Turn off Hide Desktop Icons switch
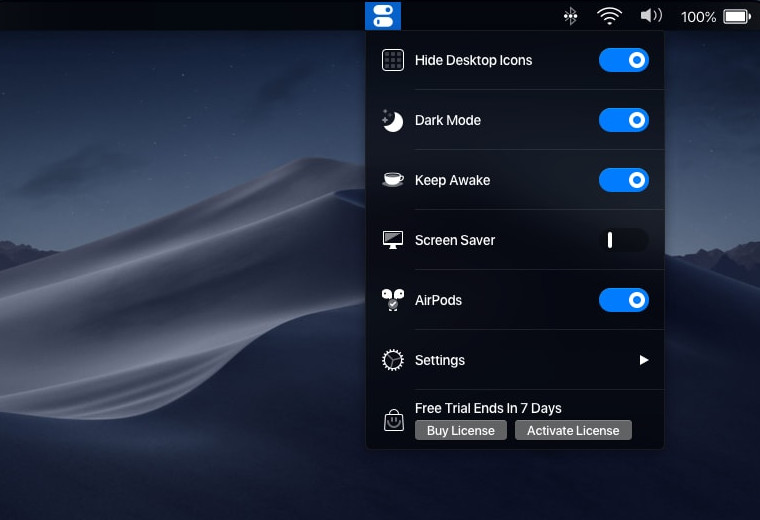This screenshot has height=520, width=760. tap(624, 60)
